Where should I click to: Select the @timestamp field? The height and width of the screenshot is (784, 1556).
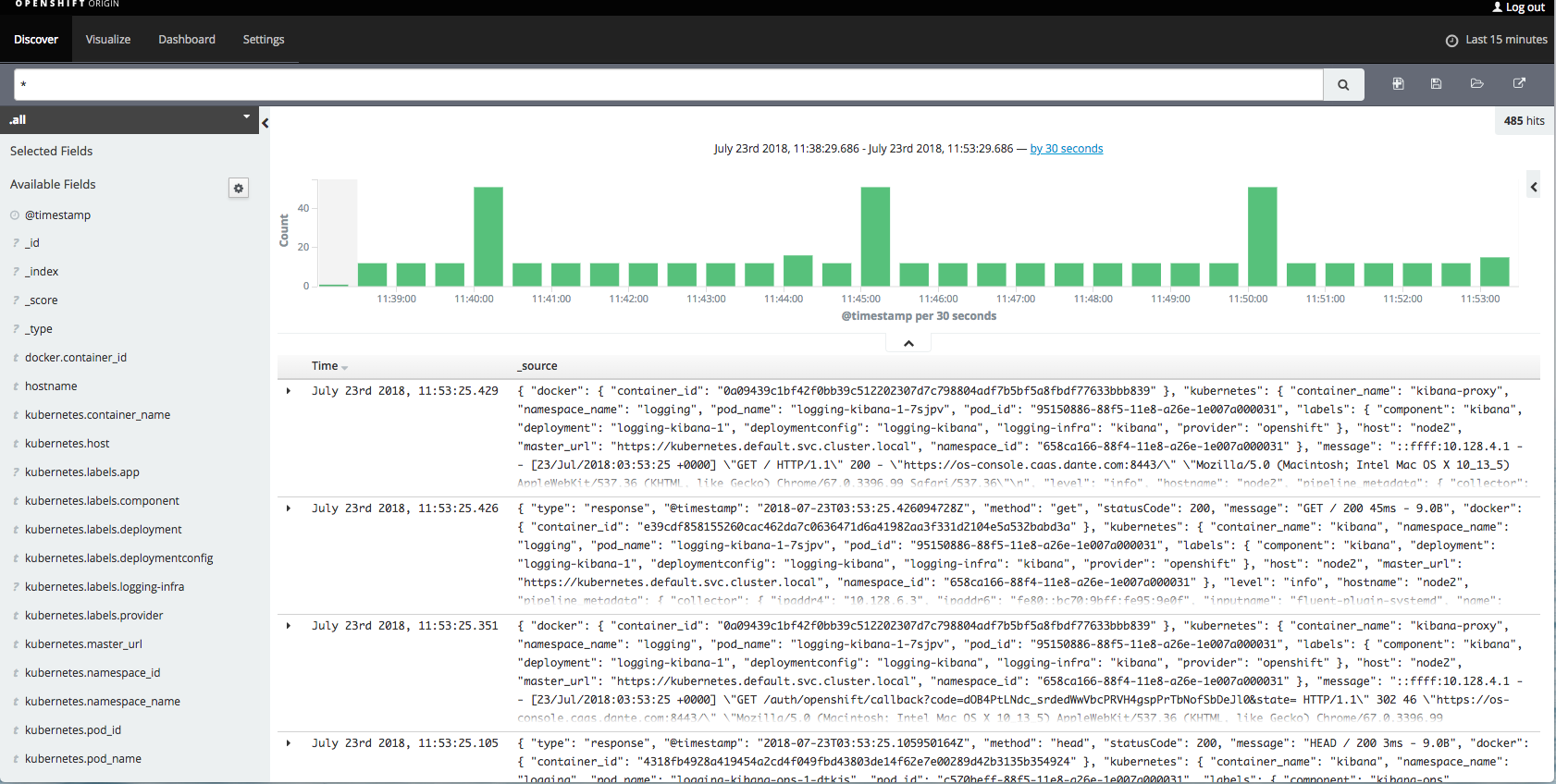(57, 215)
